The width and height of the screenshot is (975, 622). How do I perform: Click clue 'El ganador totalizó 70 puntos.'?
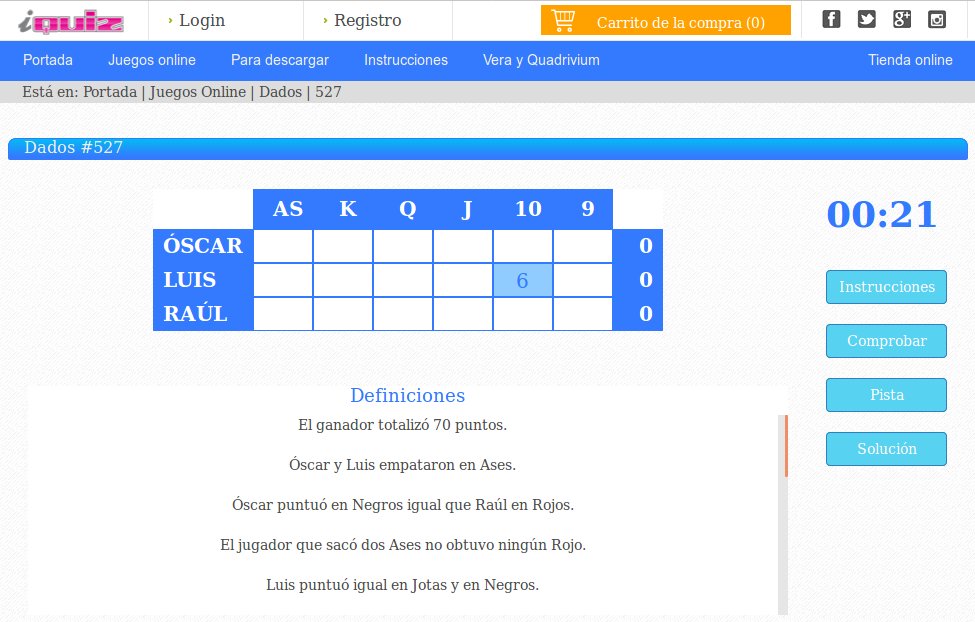(402, 425)
